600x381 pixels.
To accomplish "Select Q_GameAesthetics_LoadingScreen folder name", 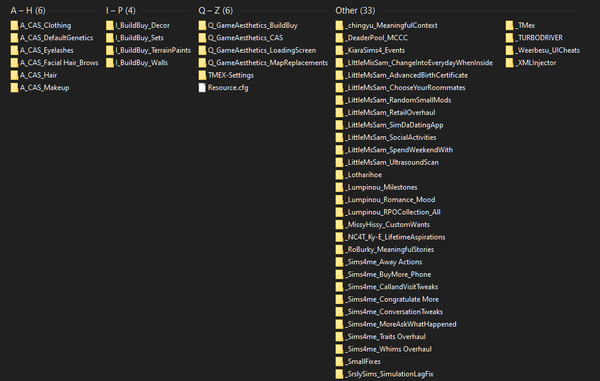I will point(262,50).
